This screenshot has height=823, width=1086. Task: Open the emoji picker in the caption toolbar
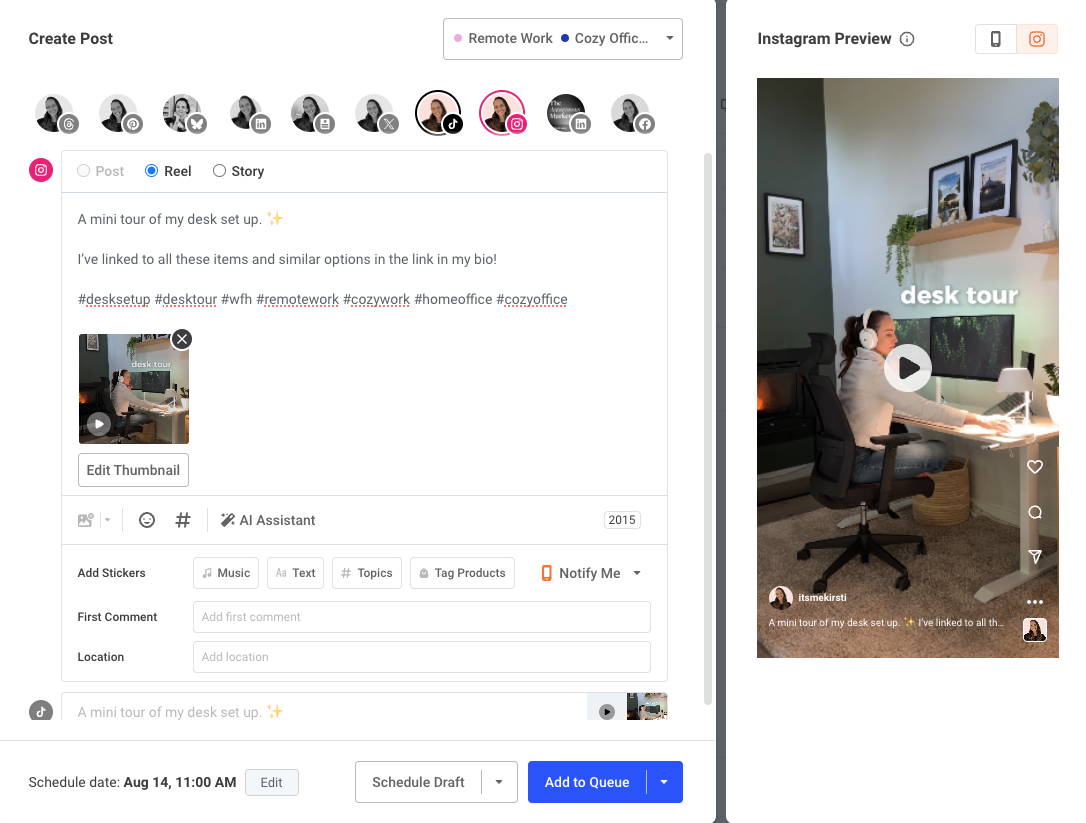147,520
